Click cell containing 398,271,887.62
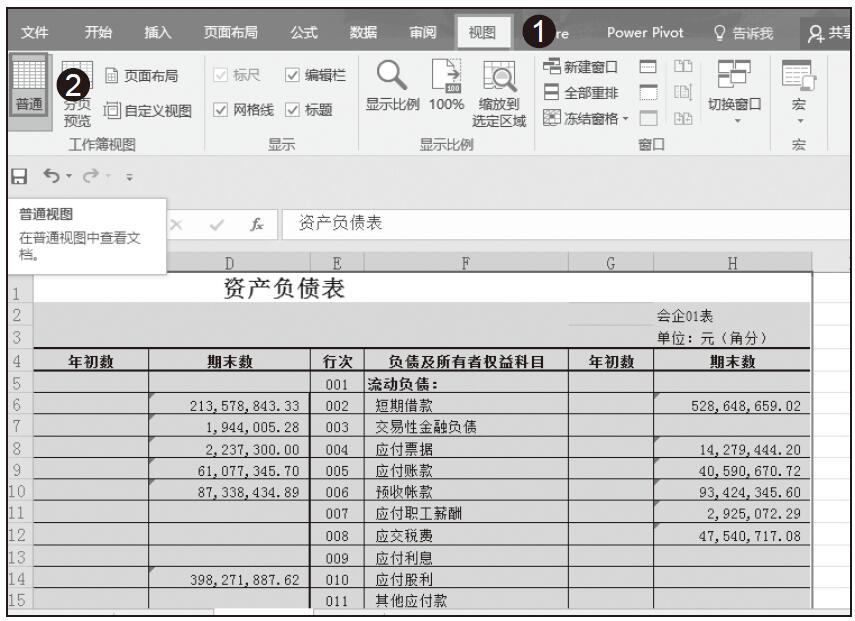855x621 pixels. 229,579
